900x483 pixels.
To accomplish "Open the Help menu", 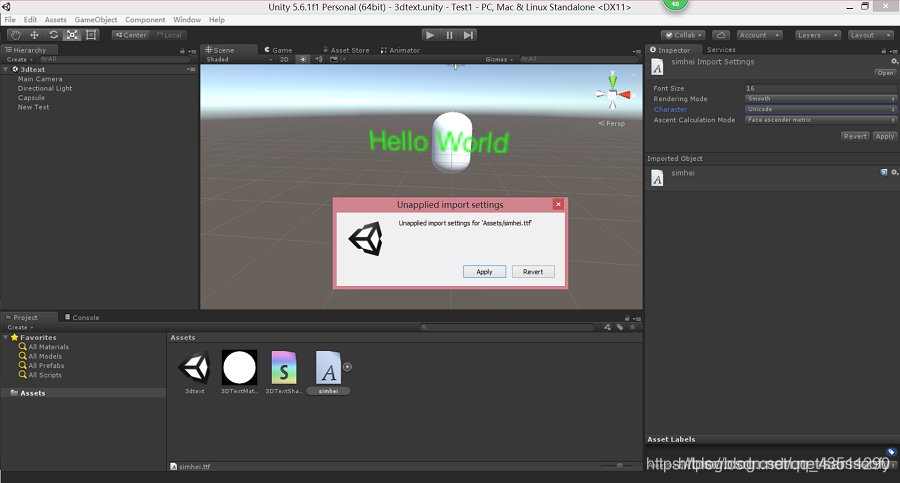I will pos(217,20).
